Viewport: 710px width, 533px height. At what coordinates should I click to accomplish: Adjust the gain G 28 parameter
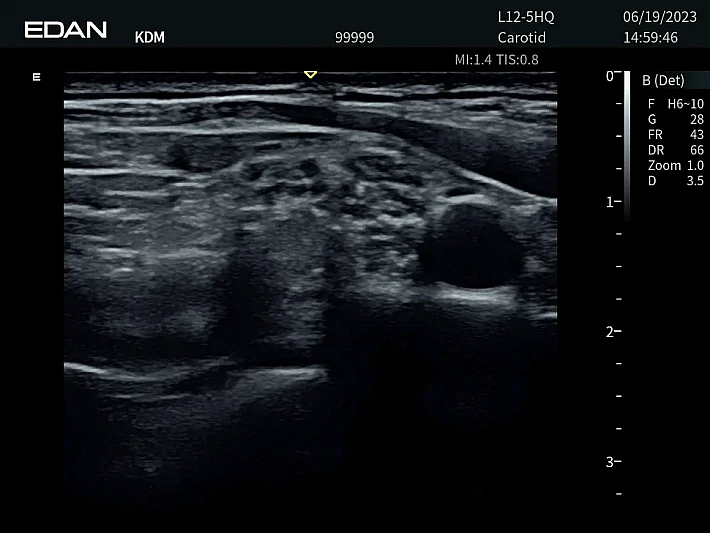[x=675, y=119]
